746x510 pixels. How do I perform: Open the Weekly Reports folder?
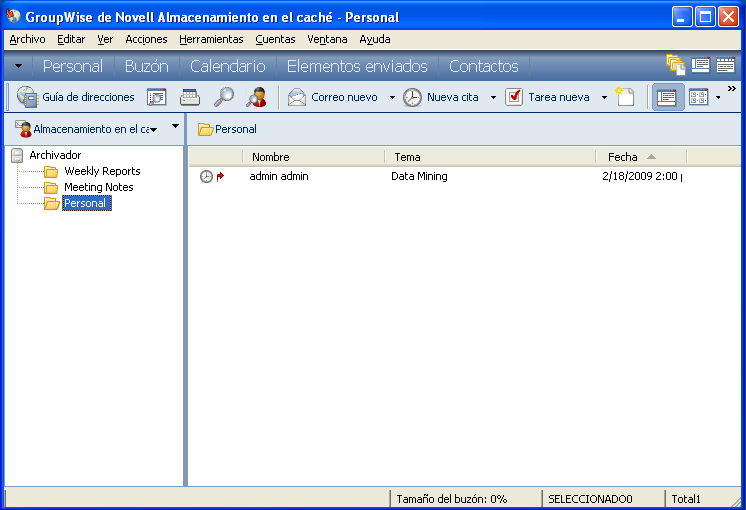point(102,171)
